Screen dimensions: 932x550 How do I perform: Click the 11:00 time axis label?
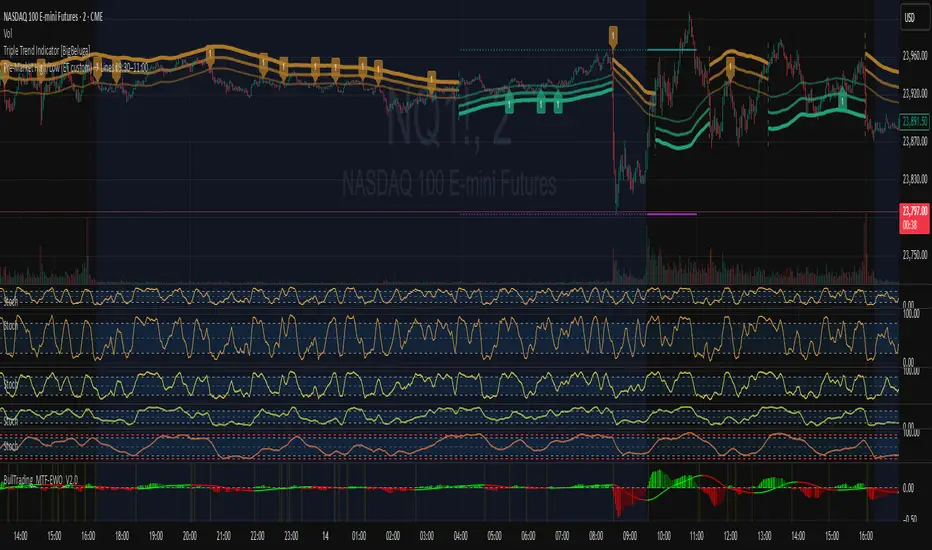(x=697, y=536)
